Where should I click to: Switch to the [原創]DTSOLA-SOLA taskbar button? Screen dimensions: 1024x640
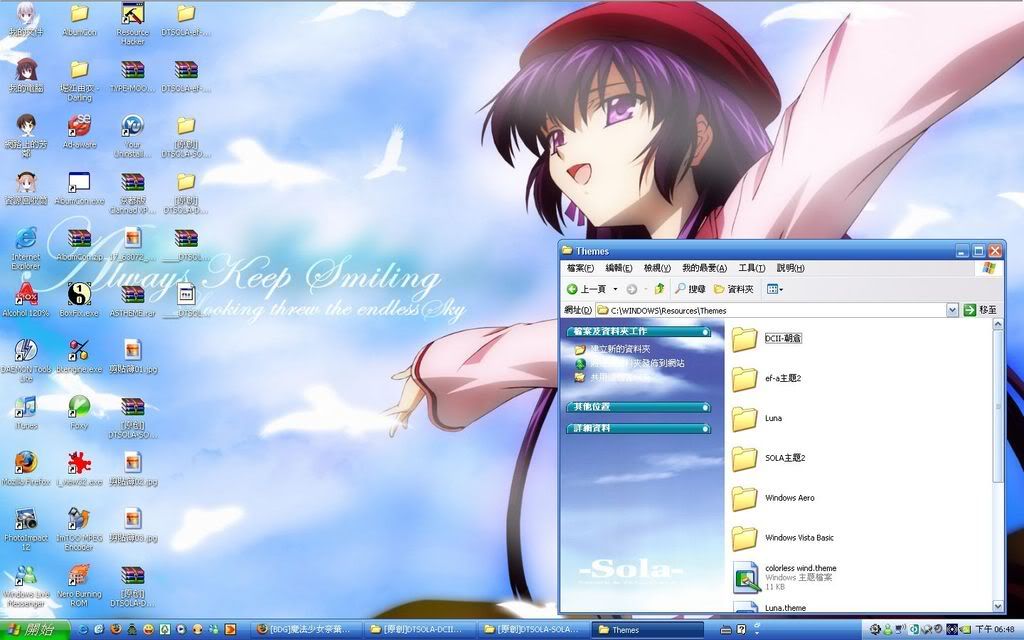pos(534,630)
